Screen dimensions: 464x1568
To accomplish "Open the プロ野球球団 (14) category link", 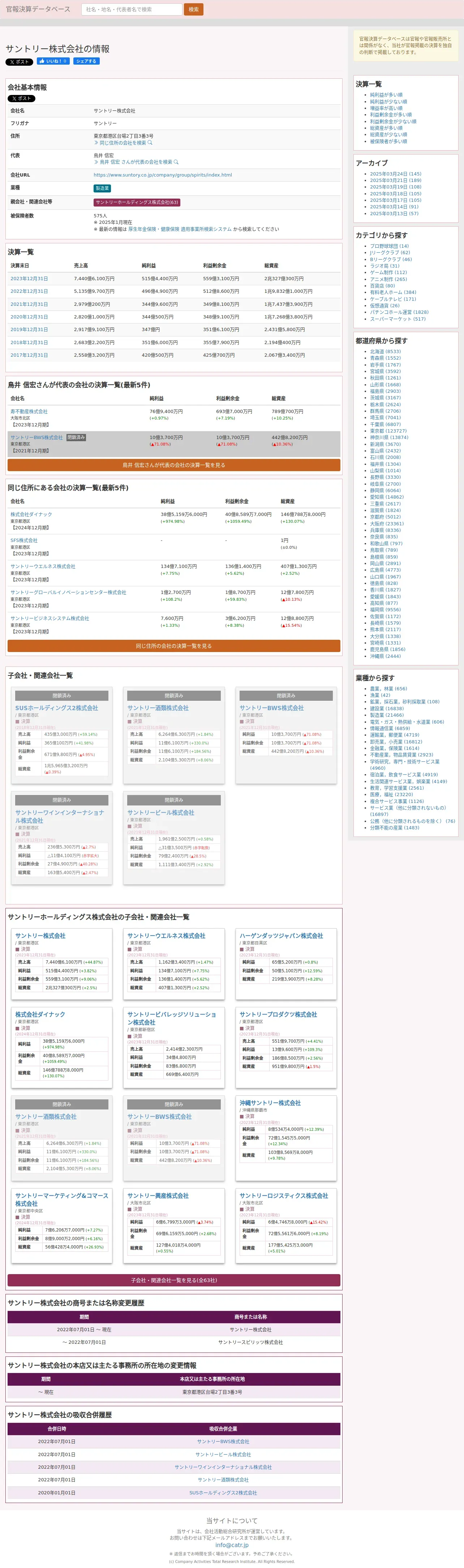I will 390,247.
